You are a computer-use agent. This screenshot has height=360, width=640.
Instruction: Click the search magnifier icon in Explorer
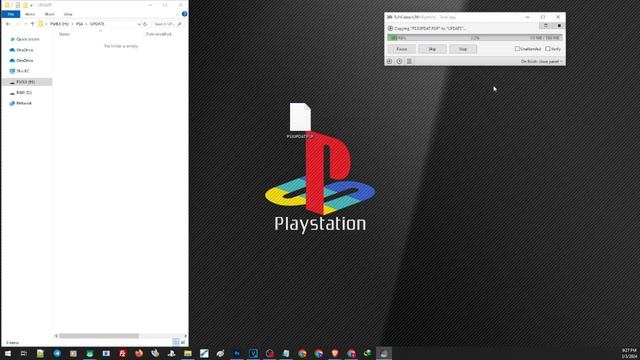pyautogui.click(x=179, y=24)
